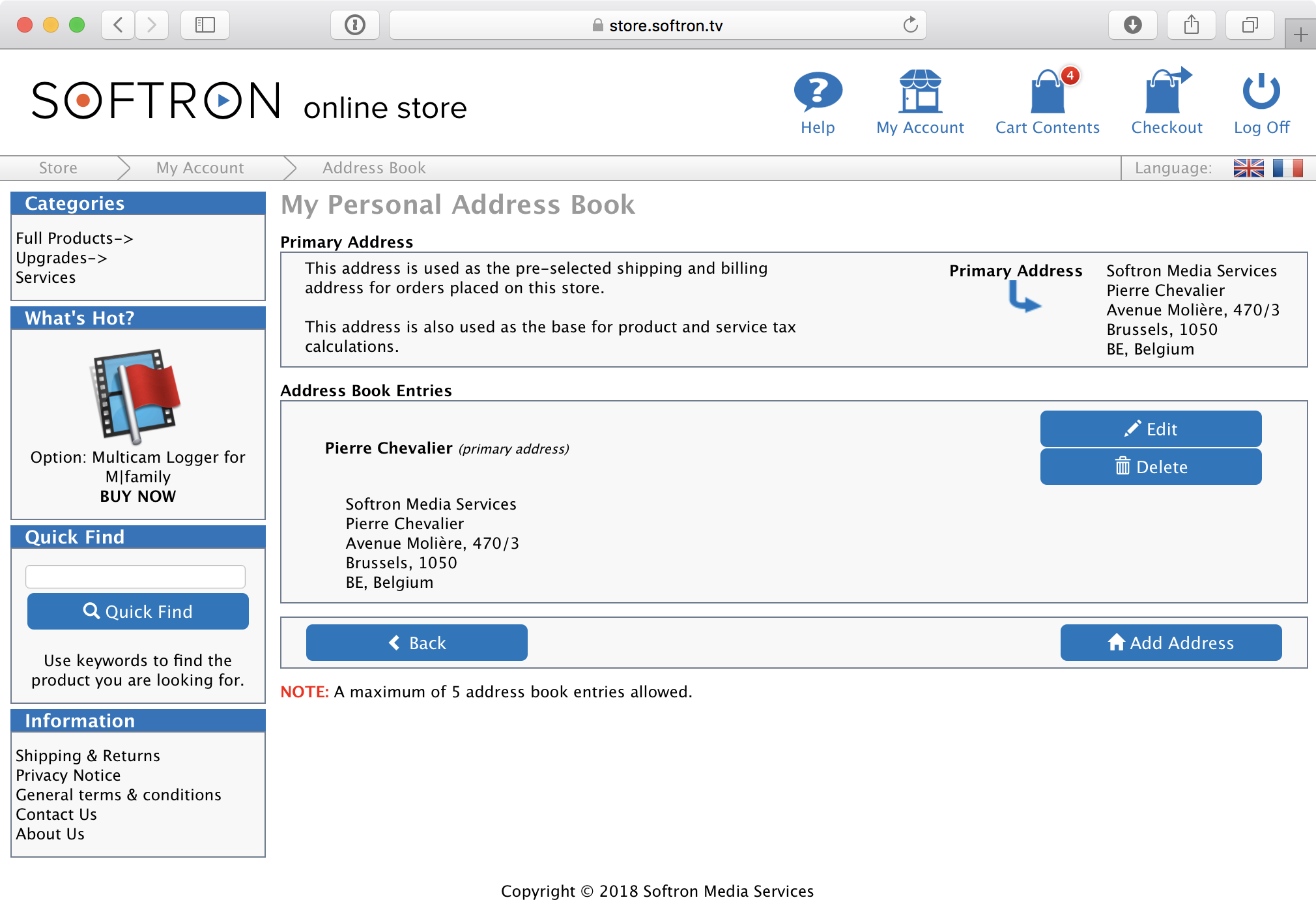The image size is (1316, 915).
Task: Click the Log Off text label
Action: coord(1261,128)
